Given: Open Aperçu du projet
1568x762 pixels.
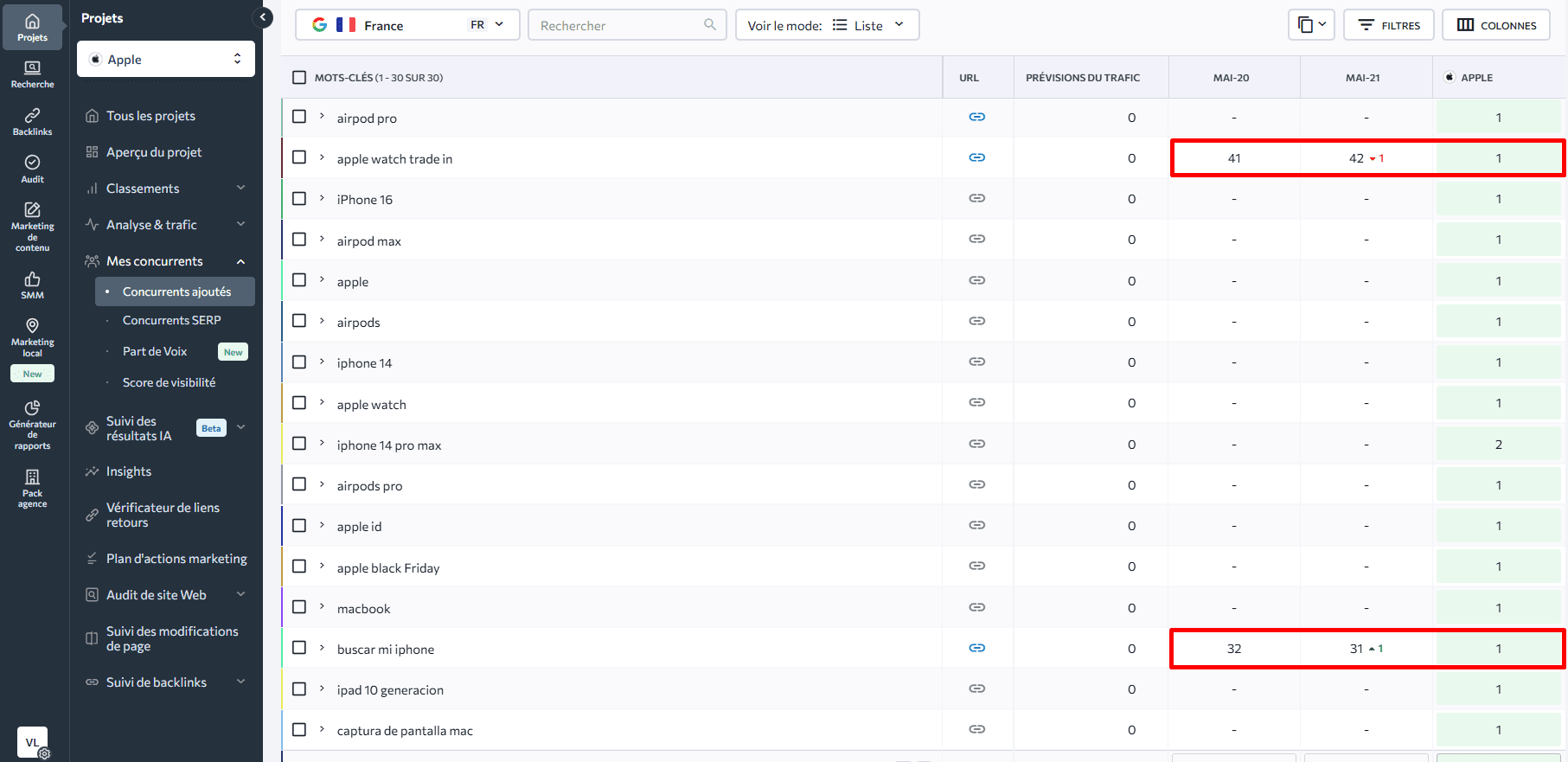Looking at the screenshot, I should point(154,152).
